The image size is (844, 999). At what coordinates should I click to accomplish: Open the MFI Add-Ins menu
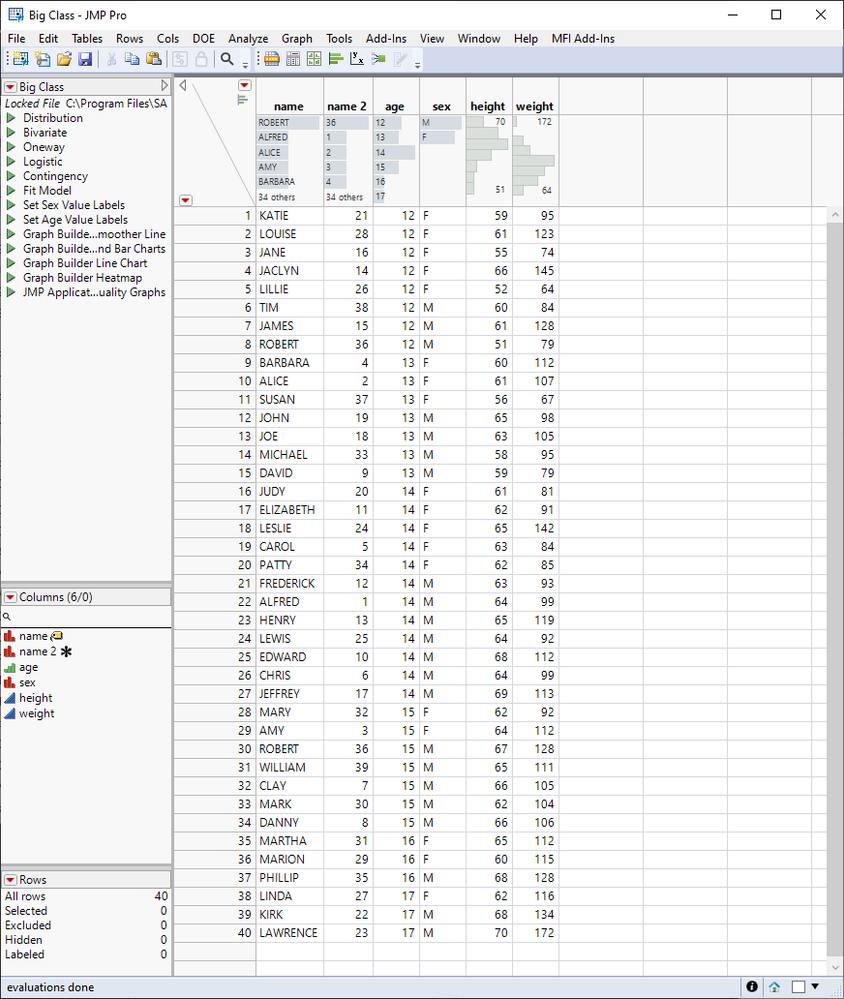pos(583,38)
